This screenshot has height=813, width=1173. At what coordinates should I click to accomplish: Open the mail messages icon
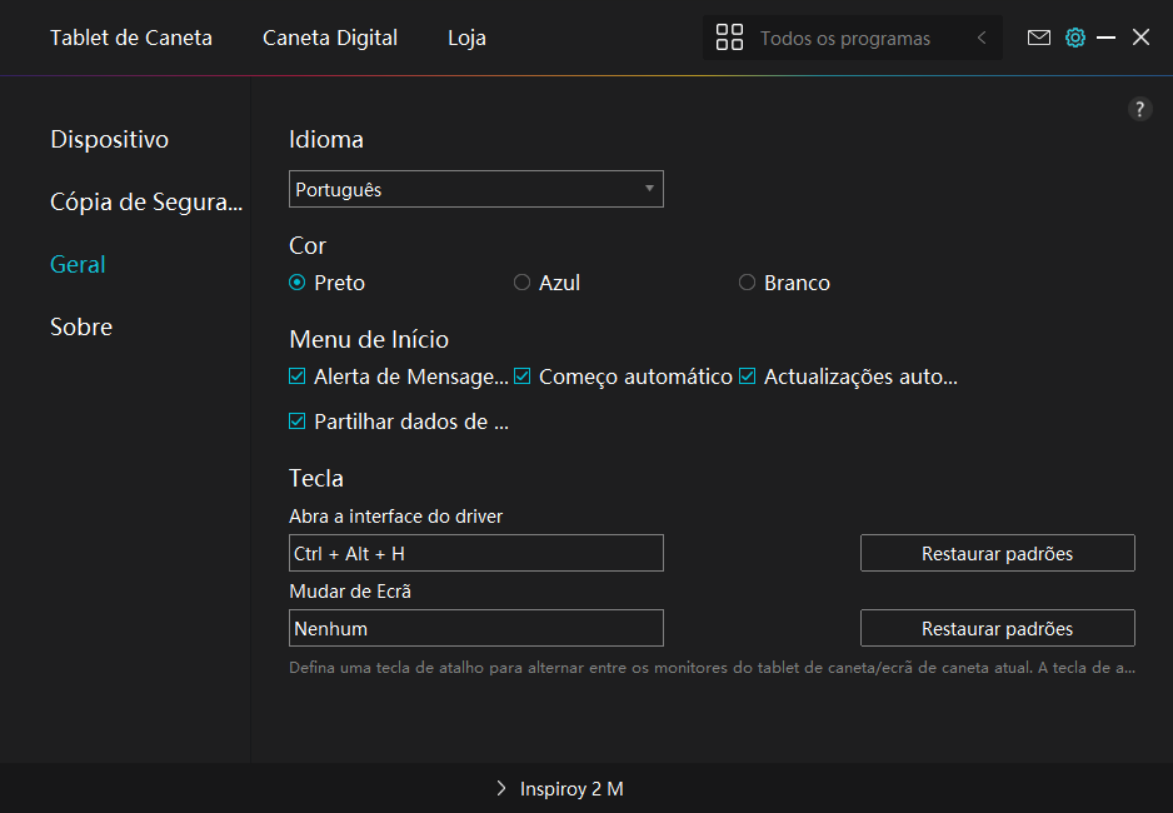click(1039, 38)
